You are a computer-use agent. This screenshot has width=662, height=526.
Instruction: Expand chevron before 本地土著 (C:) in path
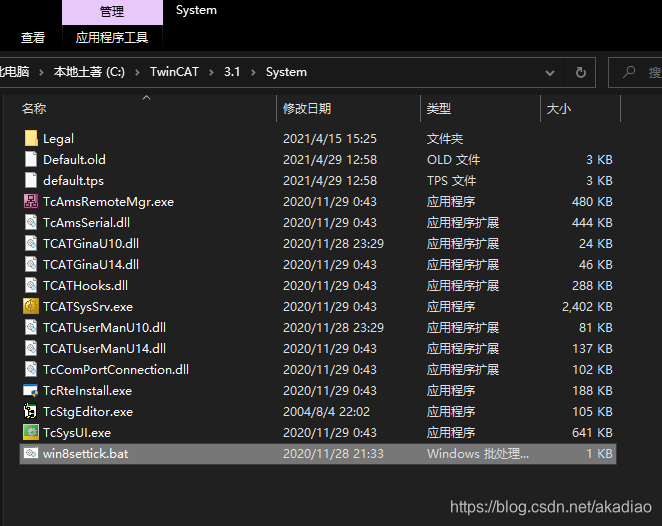pyautogui.click(x=41, y=72)
